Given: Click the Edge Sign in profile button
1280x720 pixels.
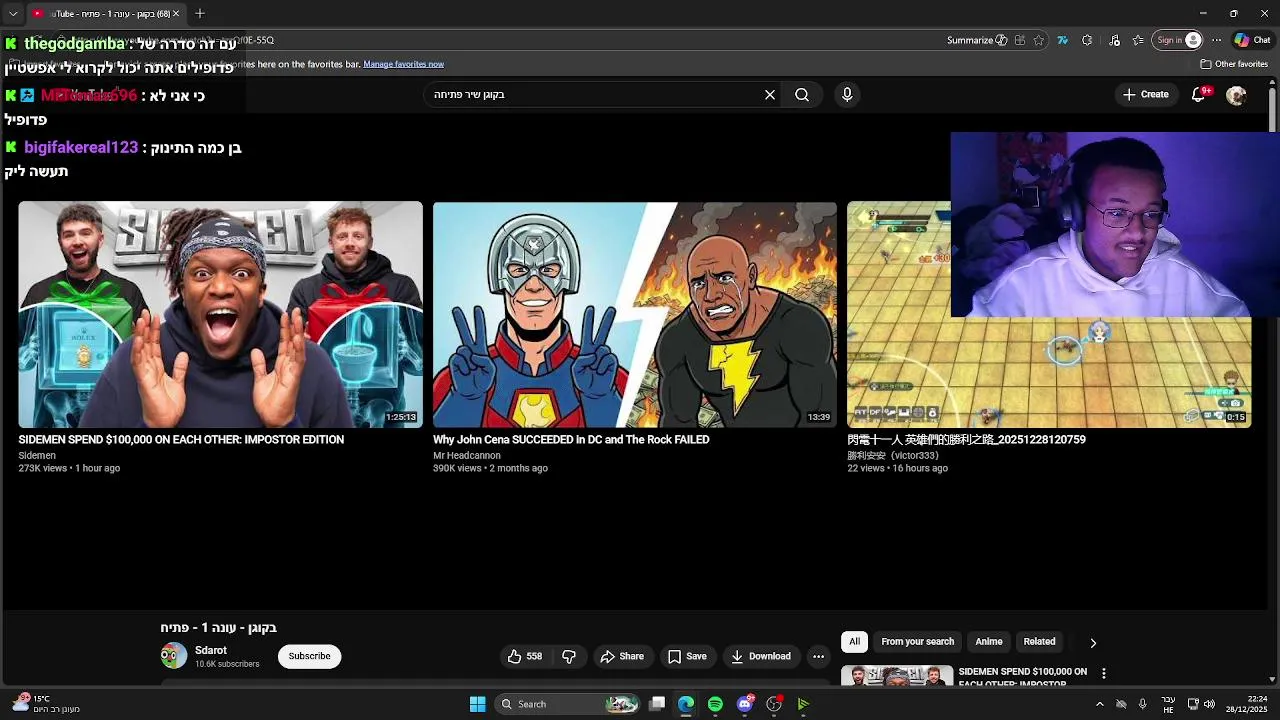Looking at the screenshot, I should tap(1178, 40).
